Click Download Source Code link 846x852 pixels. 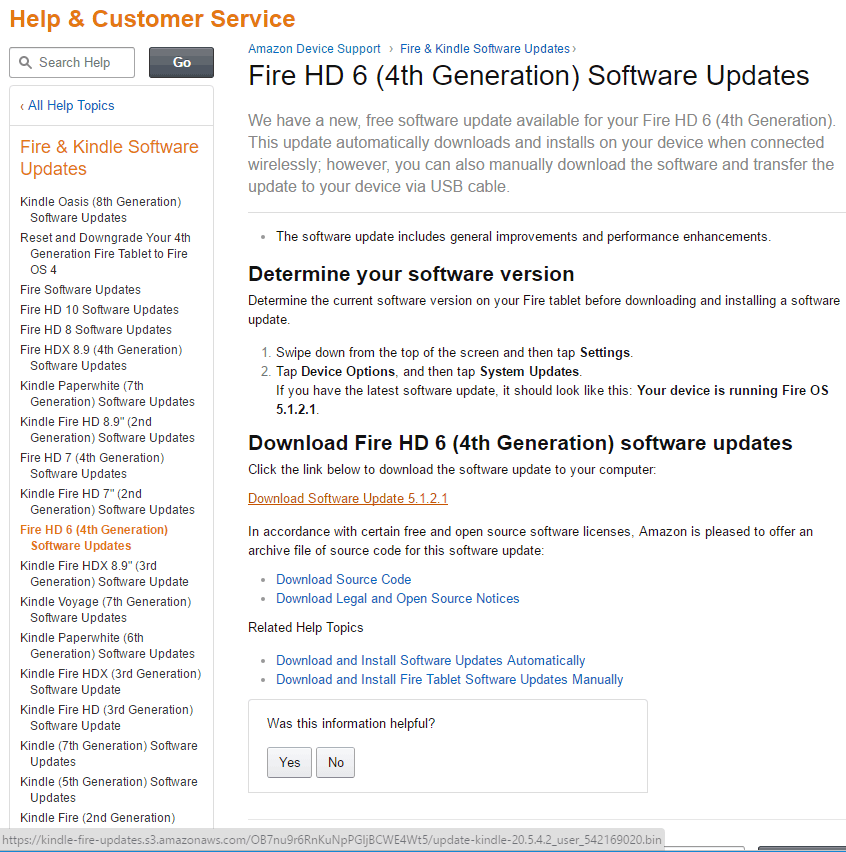tap(343, 579)
